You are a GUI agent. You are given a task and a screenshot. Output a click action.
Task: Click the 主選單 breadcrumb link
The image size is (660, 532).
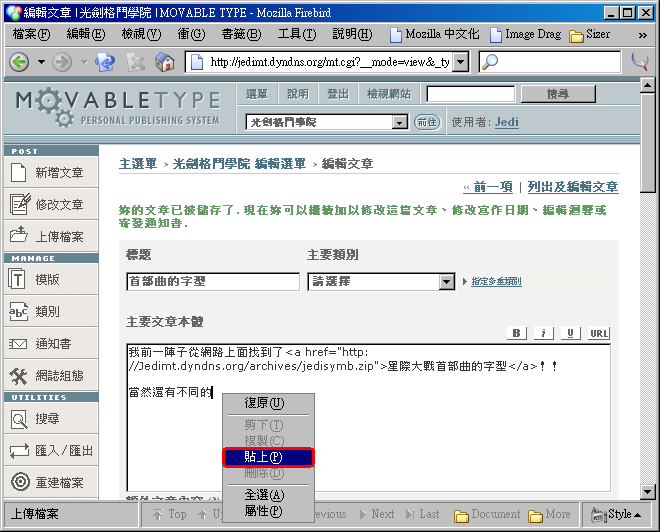(138, 163)
